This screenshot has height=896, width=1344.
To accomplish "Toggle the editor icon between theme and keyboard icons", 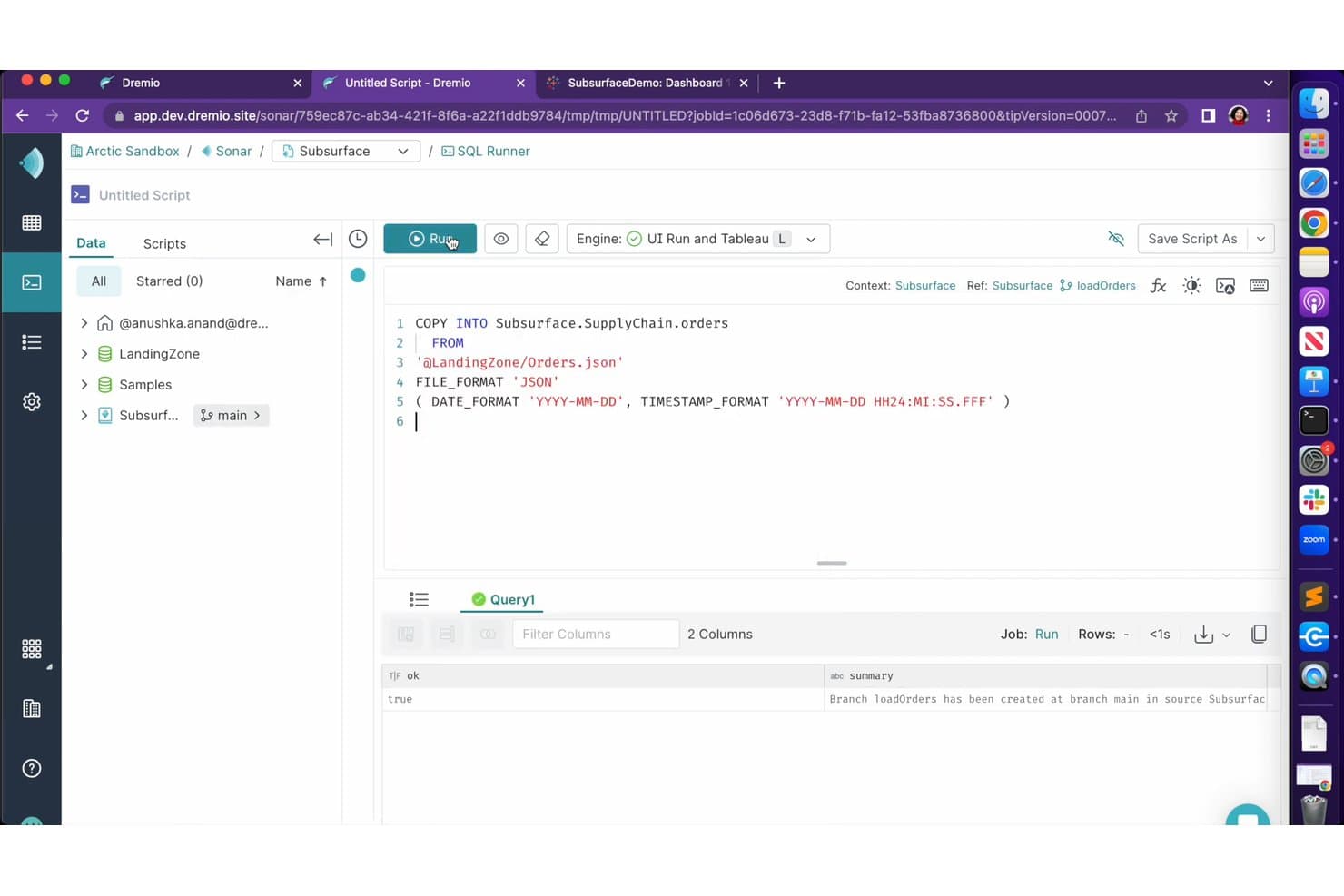I will 1225,286.
